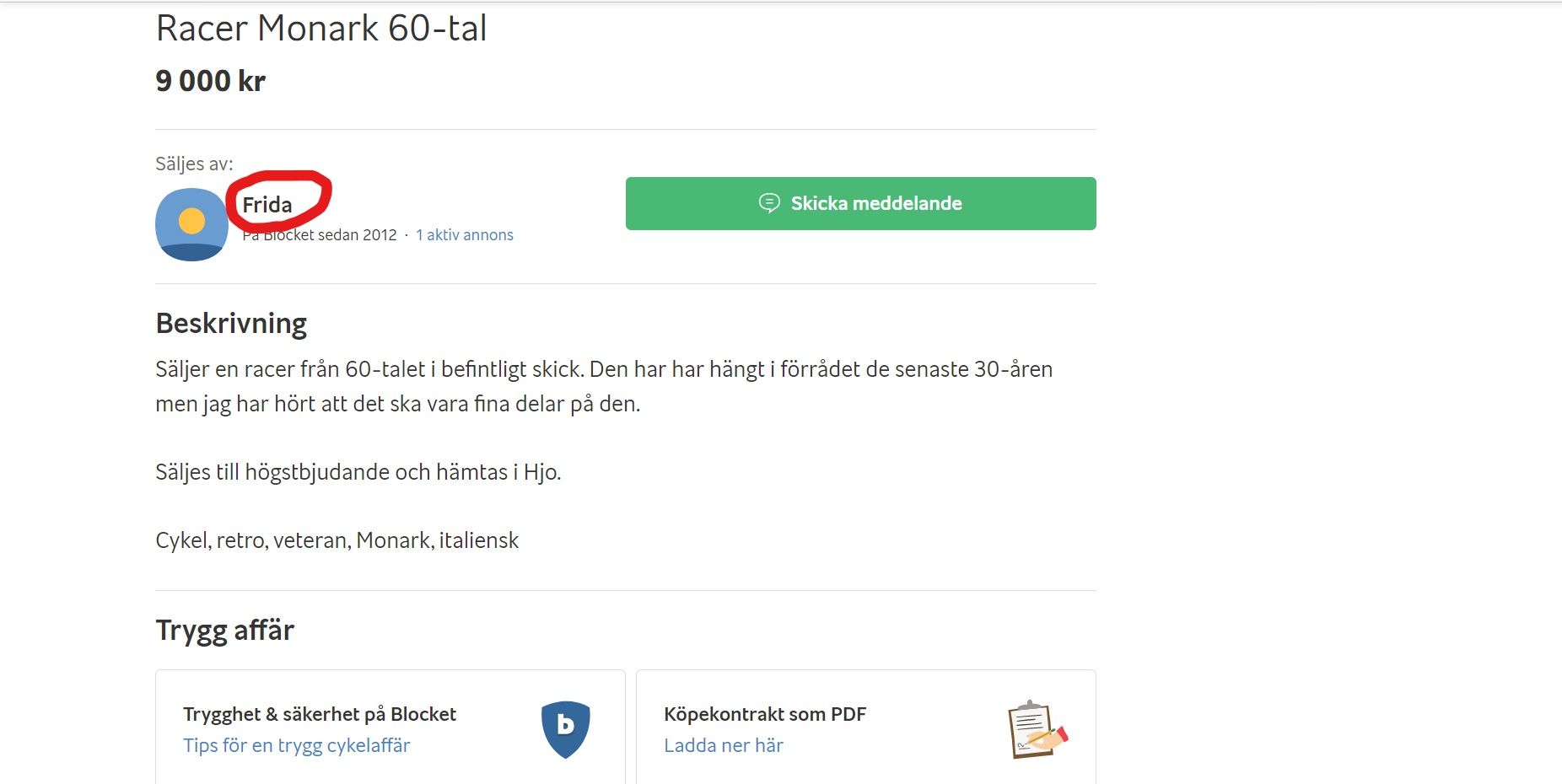Click the clipboard contract icon
The height and width of the screenshot is (784, 1562).
(x=1036, y=730)
